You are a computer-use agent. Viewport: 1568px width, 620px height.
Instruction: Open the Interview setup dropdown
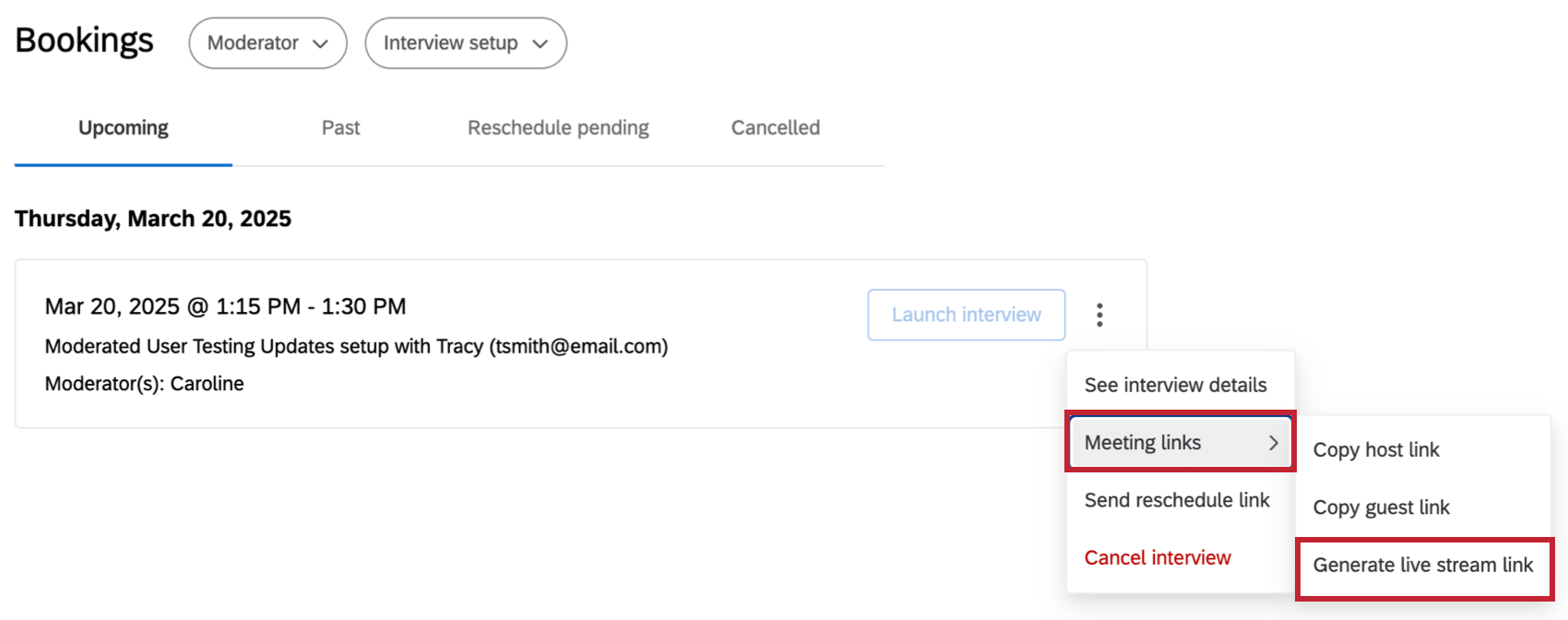coord(466,42)
